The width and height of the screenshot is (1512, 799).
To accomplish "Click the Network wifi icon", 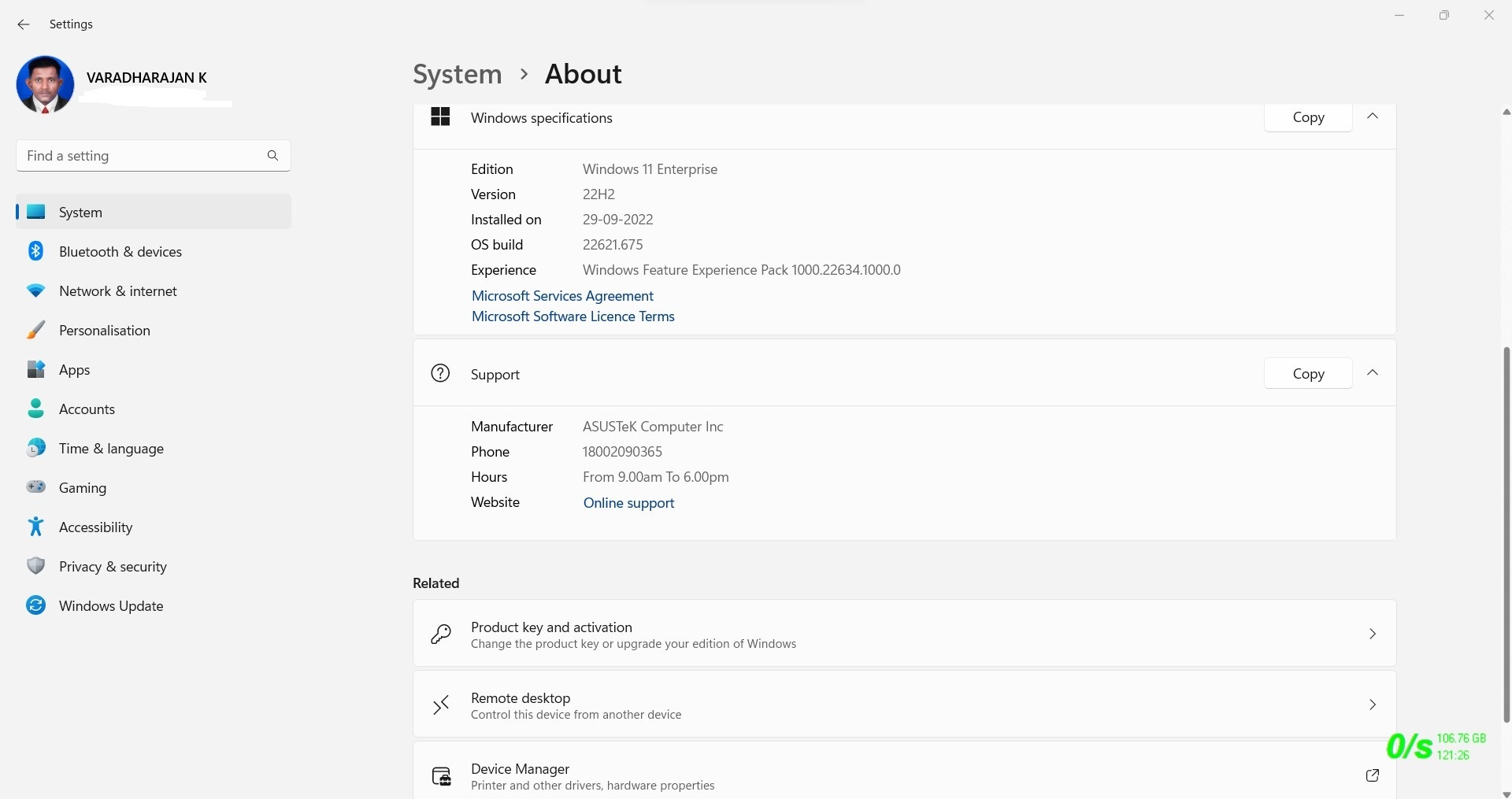I will point(36,291).
